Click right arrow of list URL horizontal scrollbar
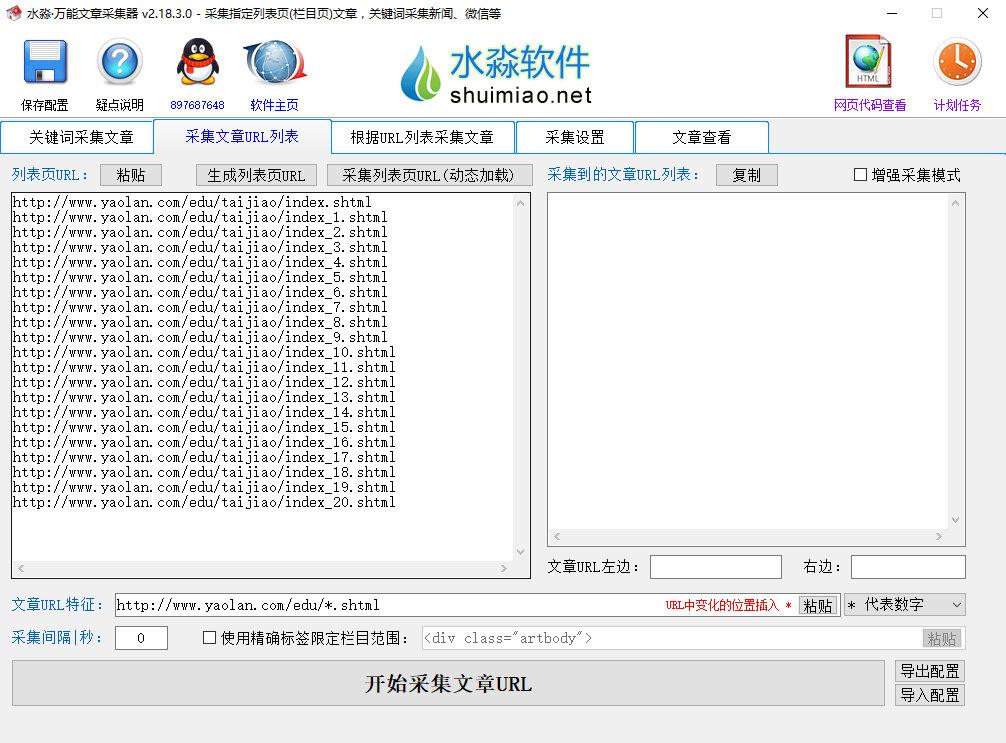Screen dimensions: 1006x743 tap(504, 568)
